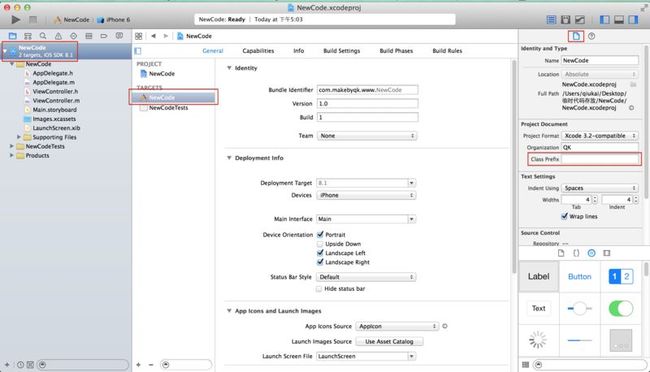Click the Use Asset Catalog button
Image resolution: width=650 pixels, height=372 pixels.
click(x=389, y=342)
